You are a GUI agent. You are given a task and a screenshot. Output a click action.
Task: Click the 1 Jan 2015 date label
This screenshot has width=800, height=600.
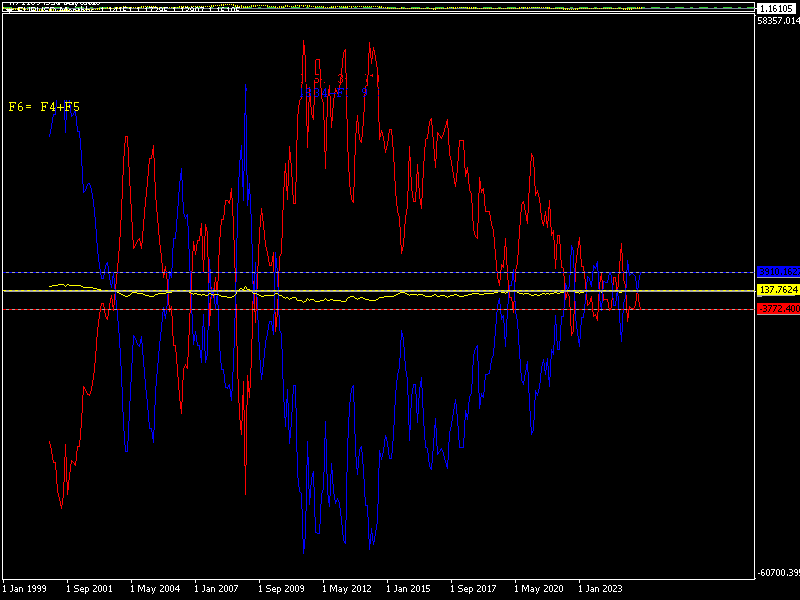408,589
